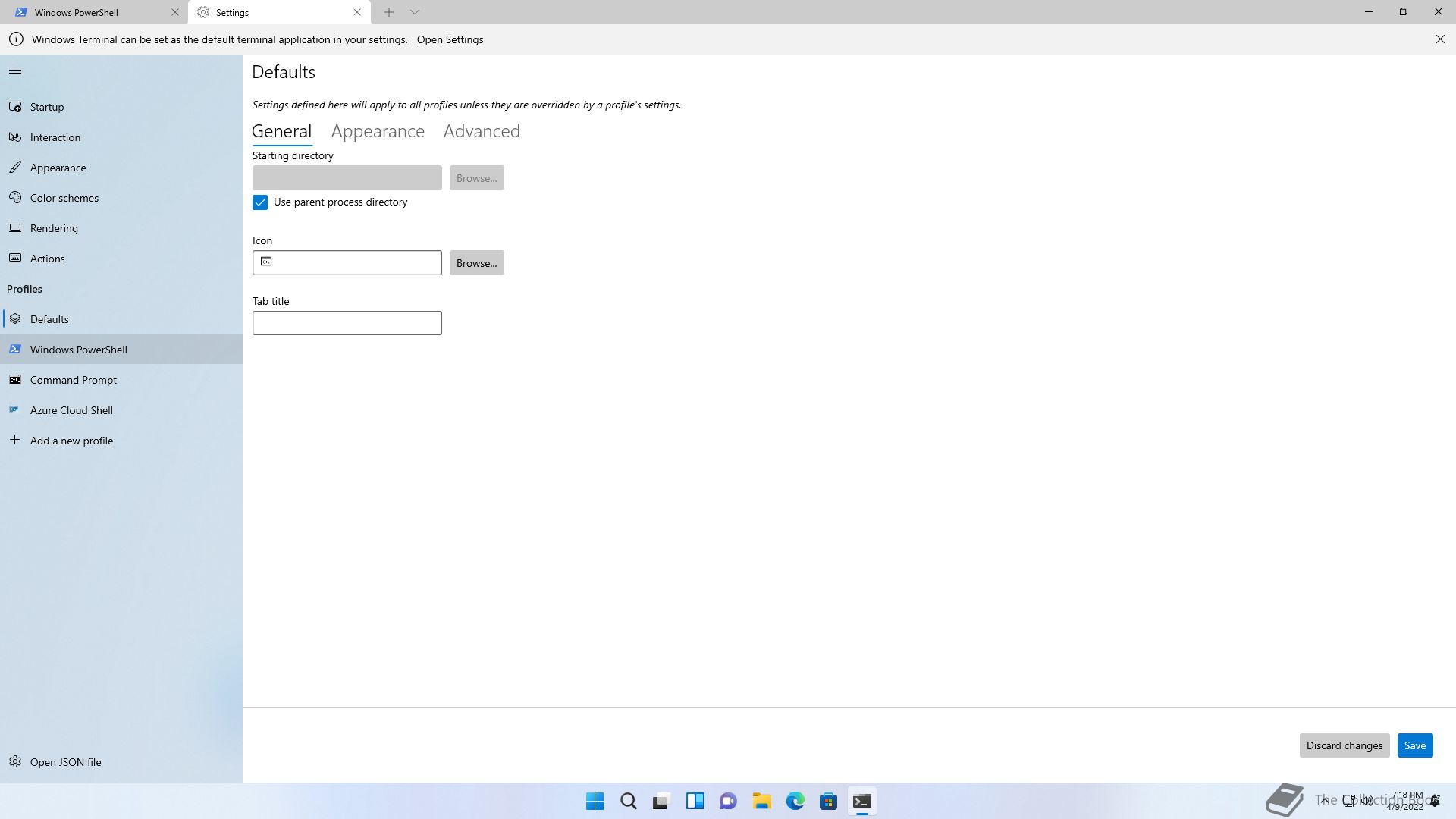The width and height of the screenshot is (1456, 819).
Task: Open JSON file from sidebar
Action: click(121, 762)
